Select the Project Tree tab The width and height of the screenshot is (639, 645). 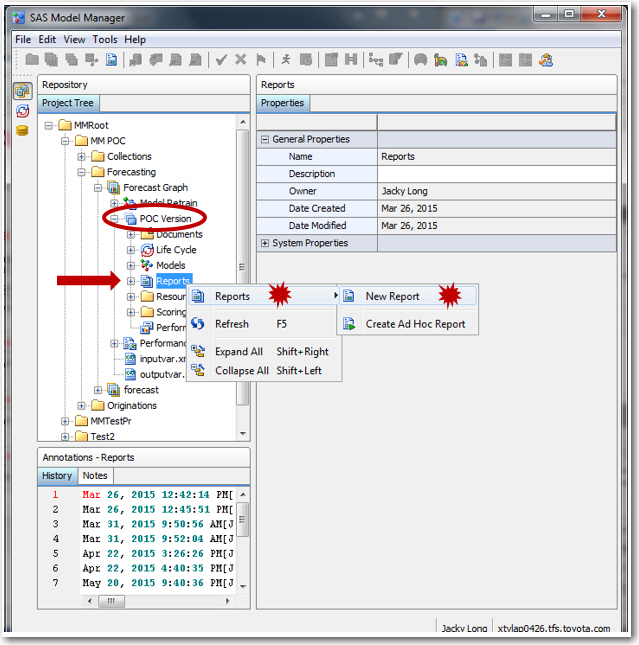click(68, 103)
